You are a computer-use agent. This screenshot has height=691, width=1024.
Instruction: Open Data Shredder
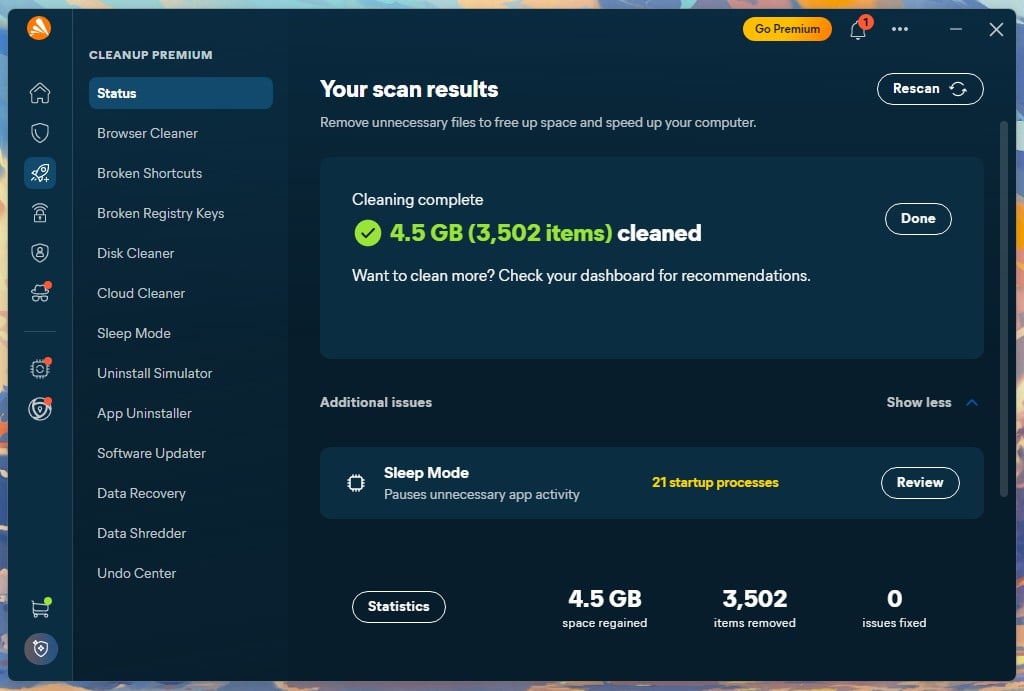click(x=142, y=533)
